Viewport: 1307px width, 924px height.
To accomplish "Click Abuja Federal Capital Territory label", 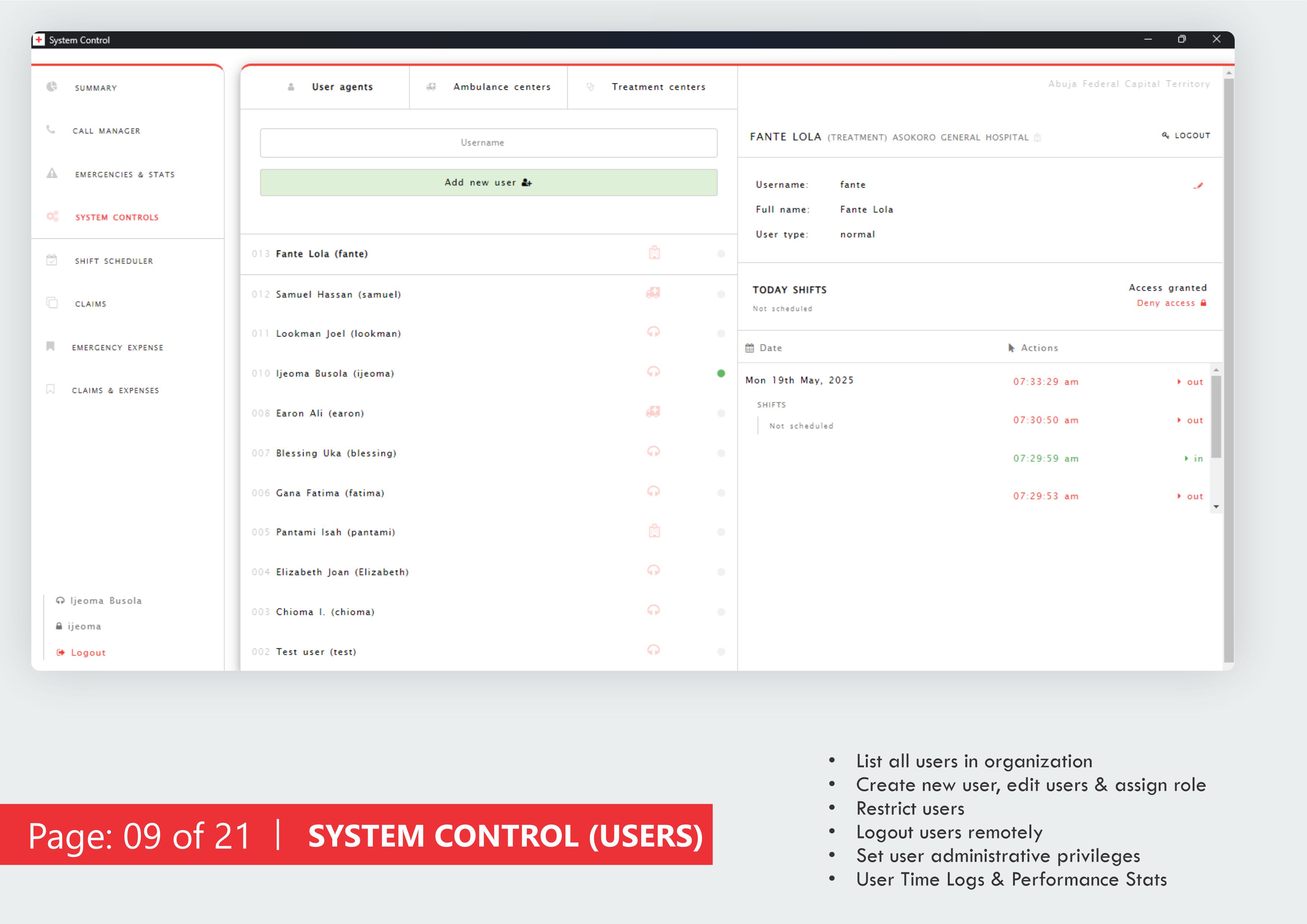I will (x=1129, y=84).
